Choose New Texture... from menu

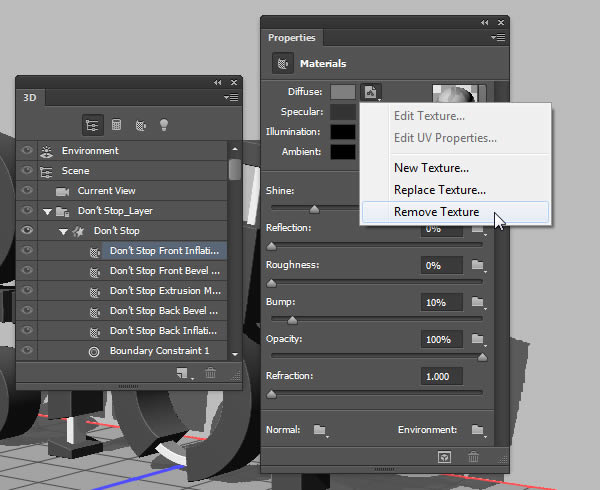[x=431, y=168]
